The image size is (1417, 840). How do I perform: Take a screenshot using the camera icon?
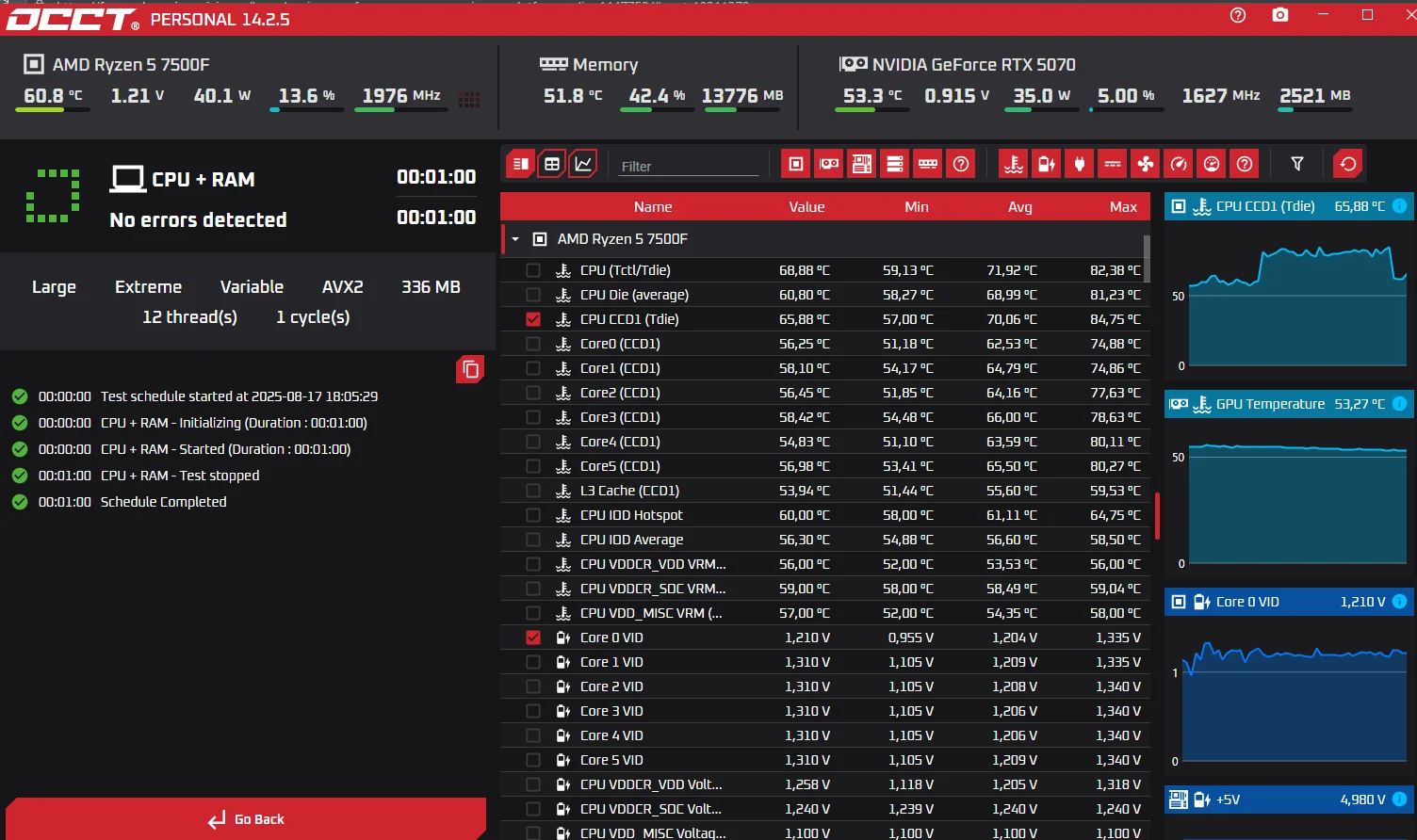pyautogui.click(x=1280, y=15)
